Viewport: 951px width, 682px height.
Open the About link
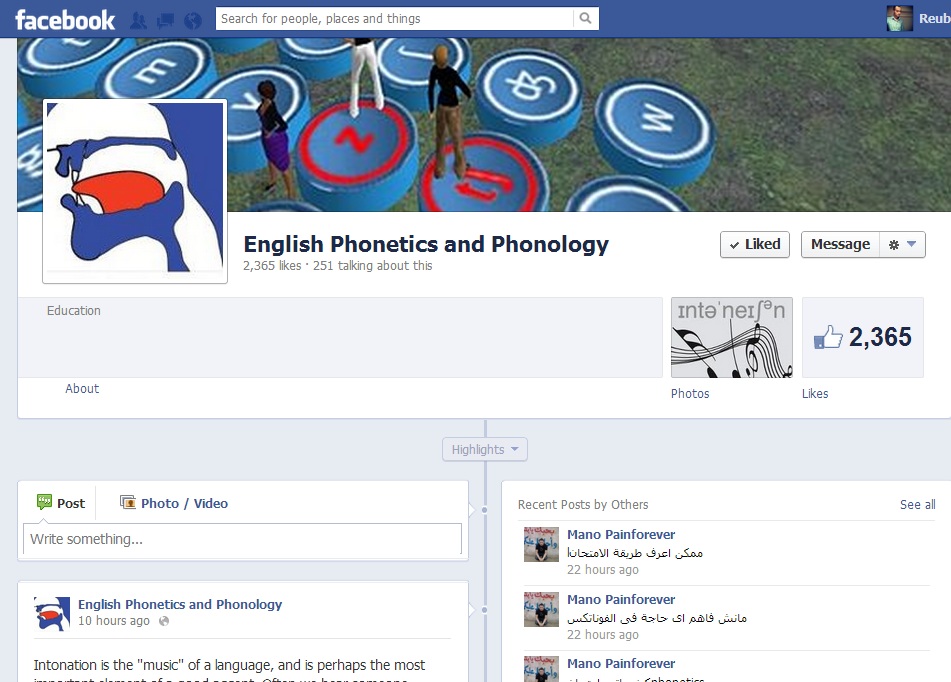click(82, 389)
